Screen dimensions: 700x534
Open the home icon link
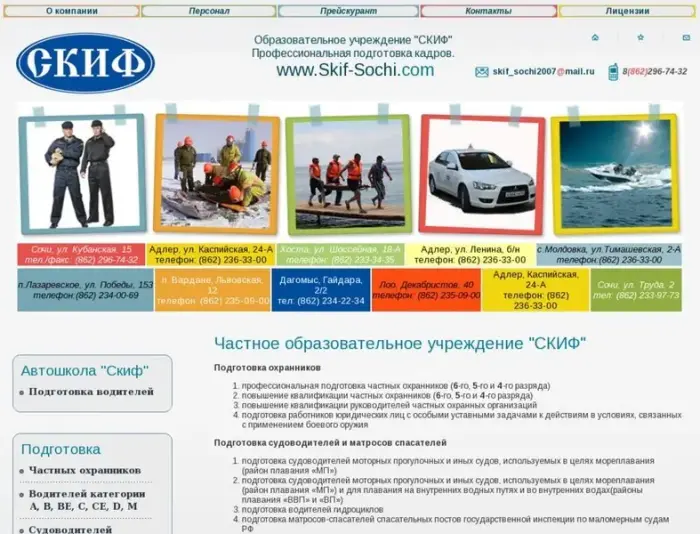tap(595, 38)
